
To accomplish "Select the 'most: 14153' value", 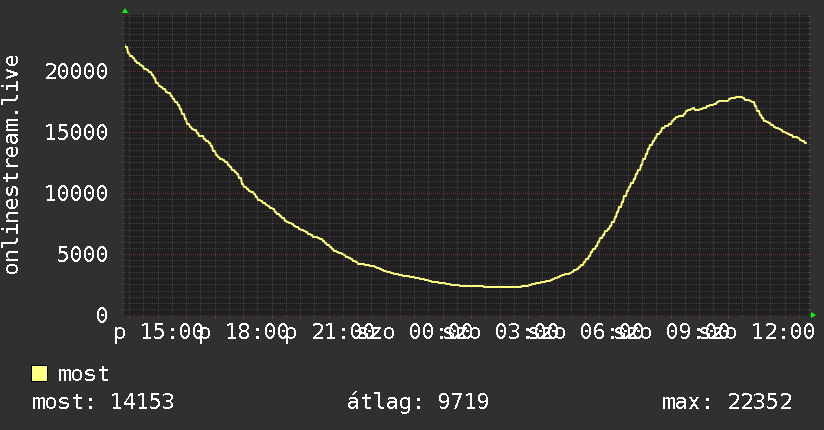I will pos(103,402).
